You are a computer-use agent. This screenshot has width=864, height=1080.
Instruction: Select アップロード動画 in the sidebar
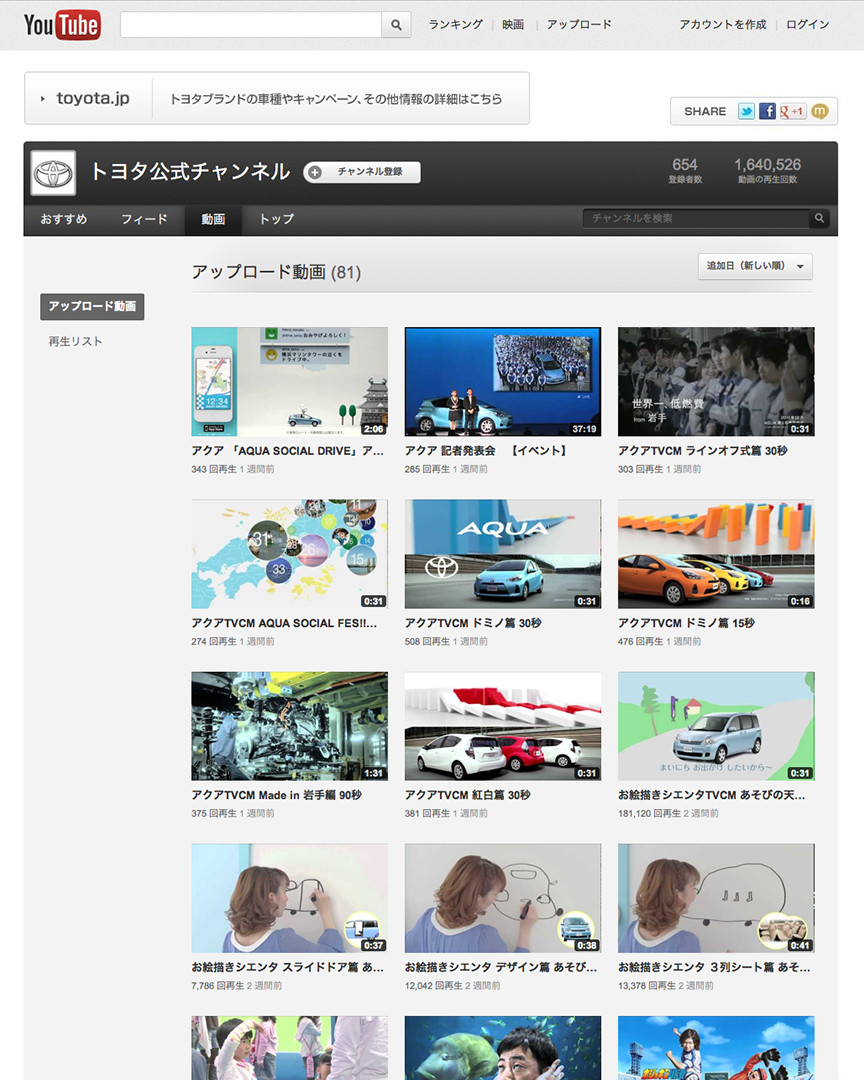(92, 307)
